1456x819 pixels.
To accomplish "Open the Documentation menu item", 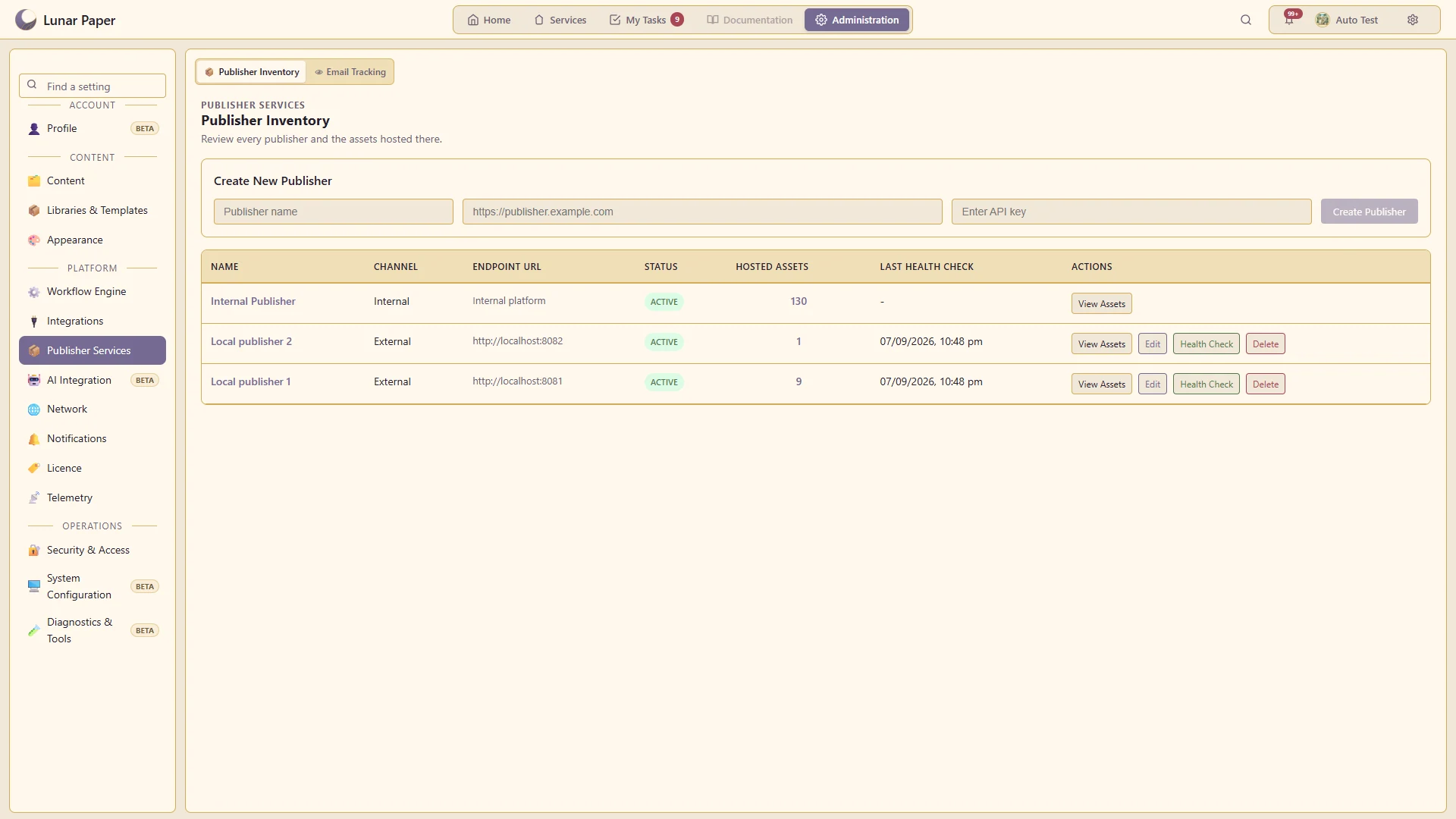I will click(750, 20).
